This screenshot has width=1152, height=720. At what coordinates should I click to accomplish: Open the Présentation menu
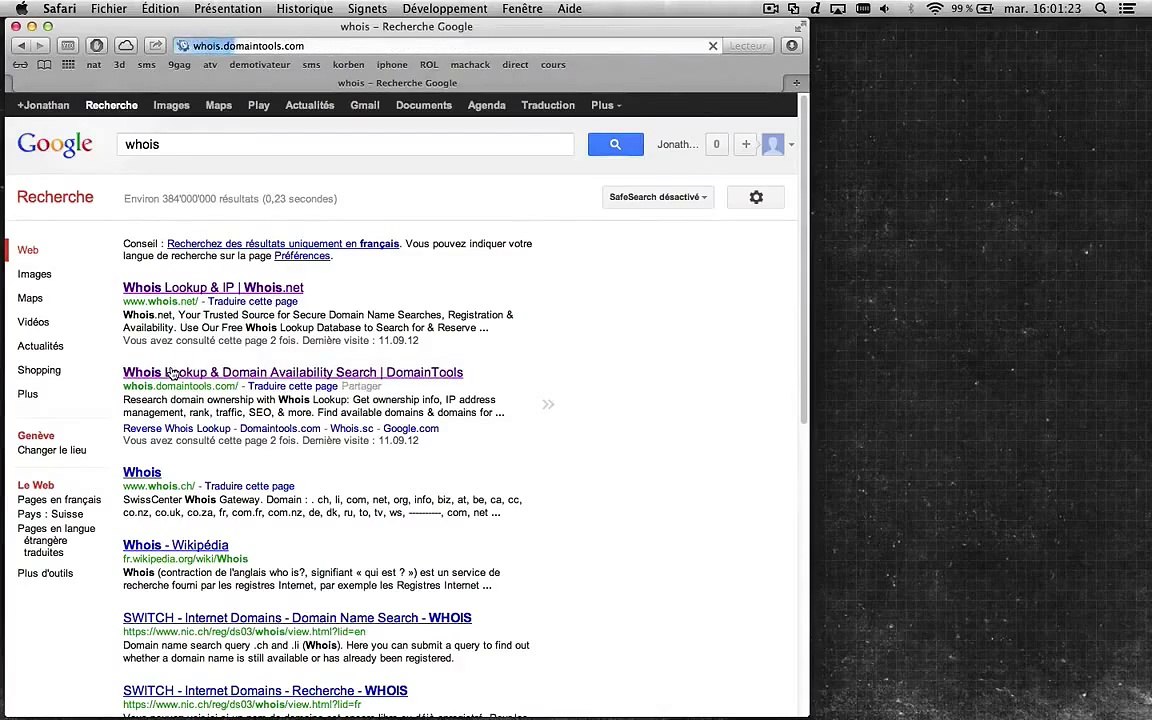(x=228, y=9)
